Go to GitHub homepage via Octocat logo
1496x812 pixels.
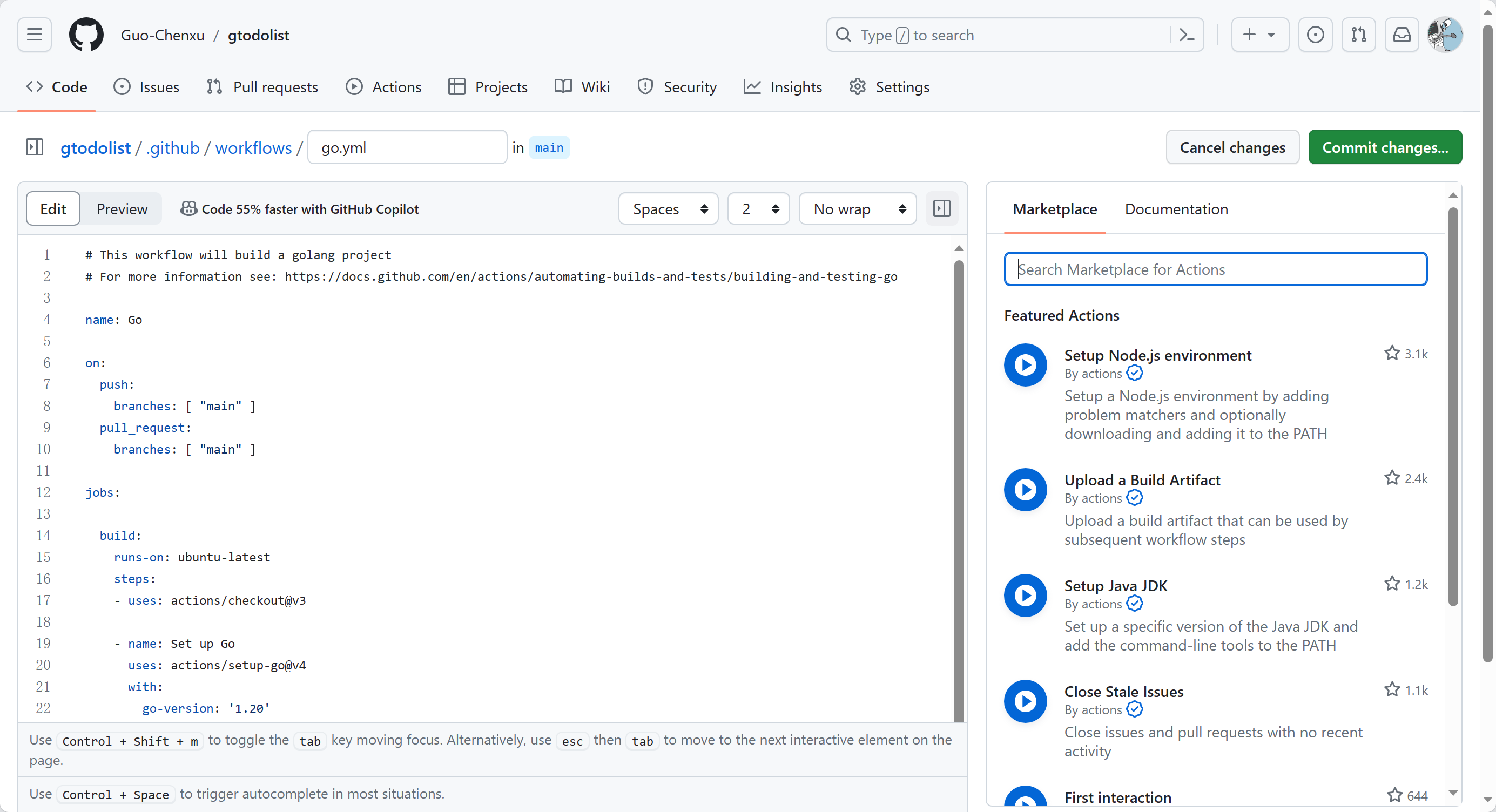[86, 35]
